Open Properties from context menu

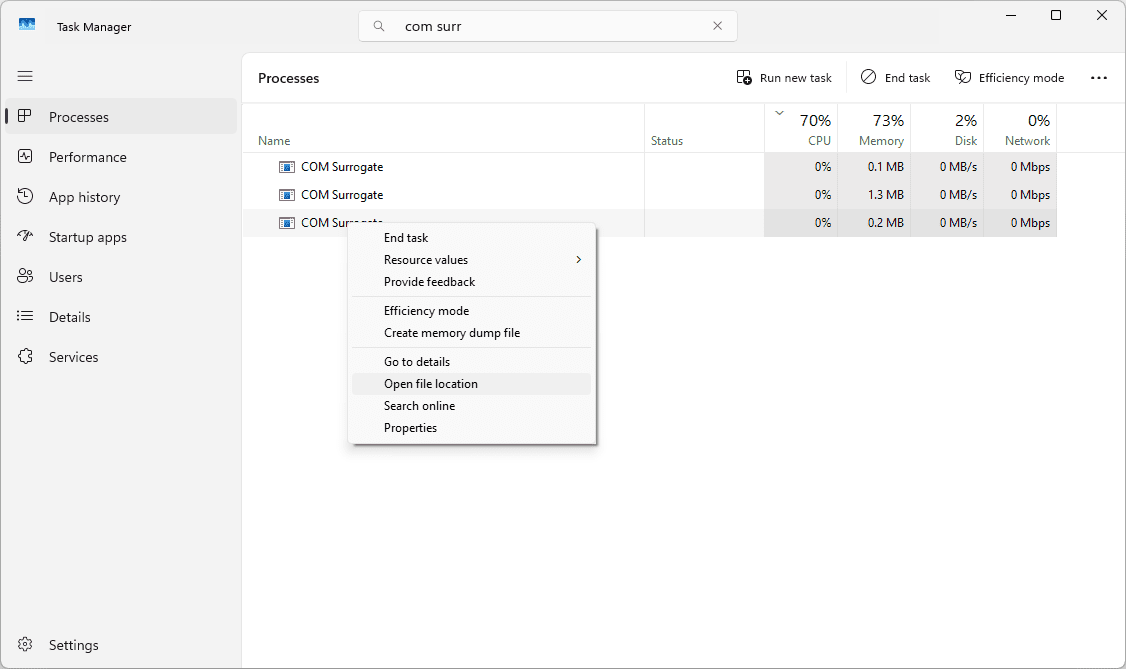pos(471,428)
